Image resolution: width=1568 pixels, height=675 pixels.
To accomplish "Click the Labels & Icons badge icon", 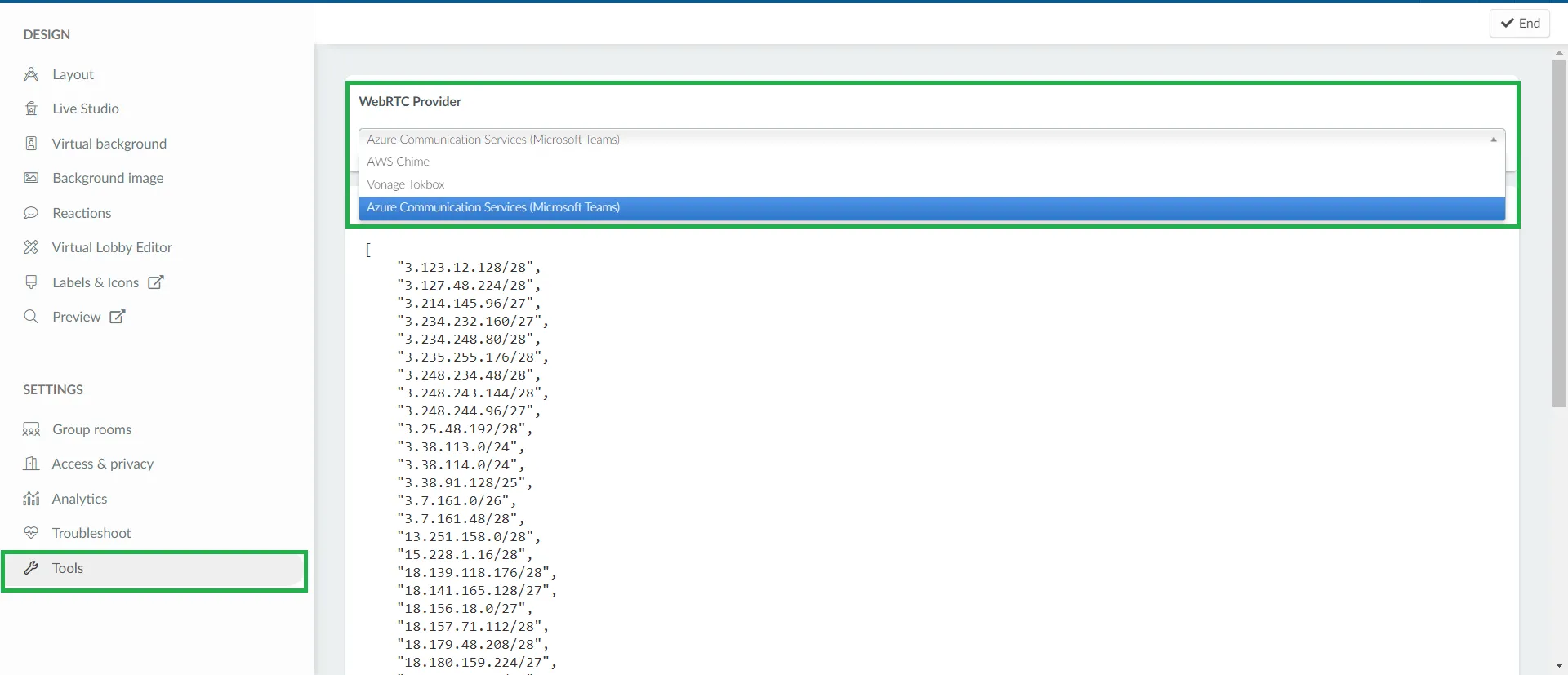I will pos(31,282).
